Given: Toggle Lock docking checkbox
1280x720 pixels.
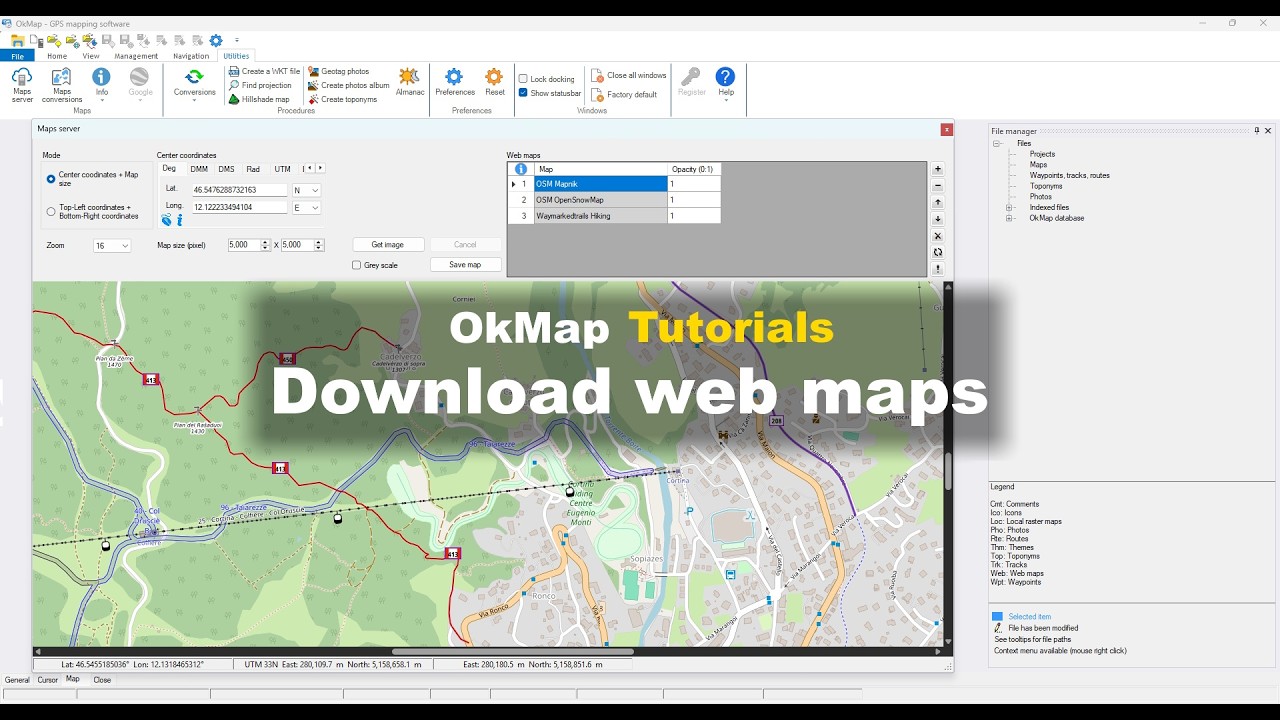Looking at the screenshot, I should click(523, 79).
